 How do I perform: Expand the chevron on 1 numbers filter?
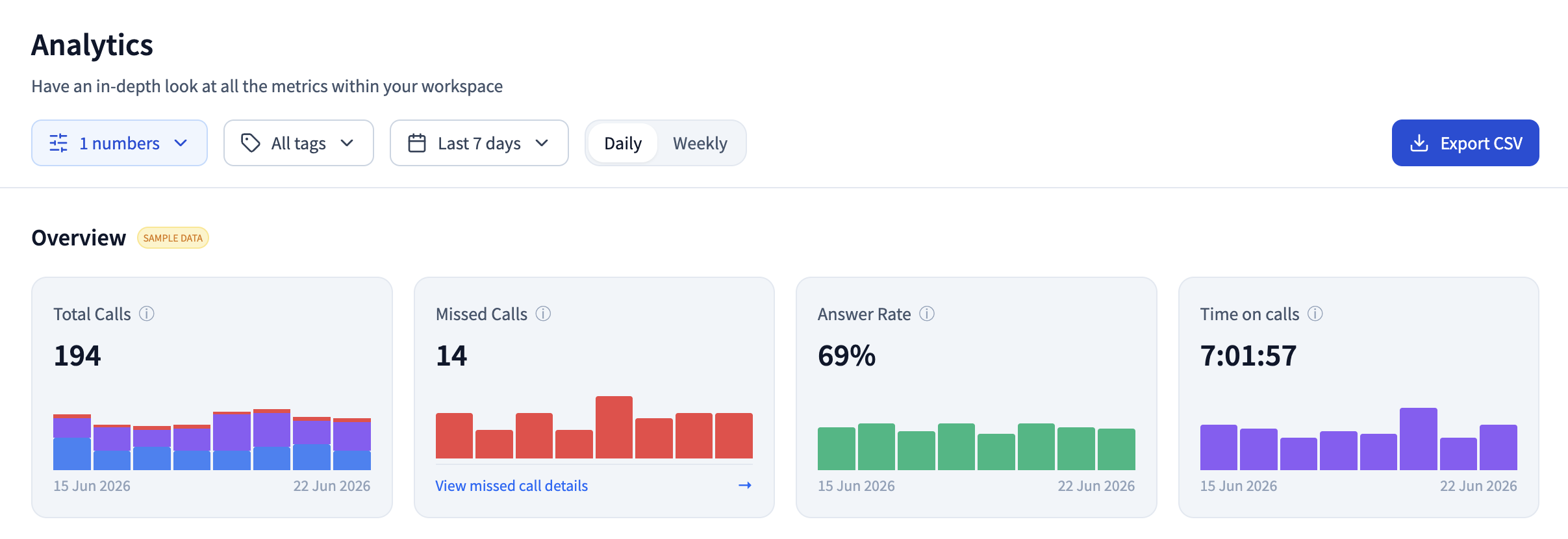click(181, 143)
